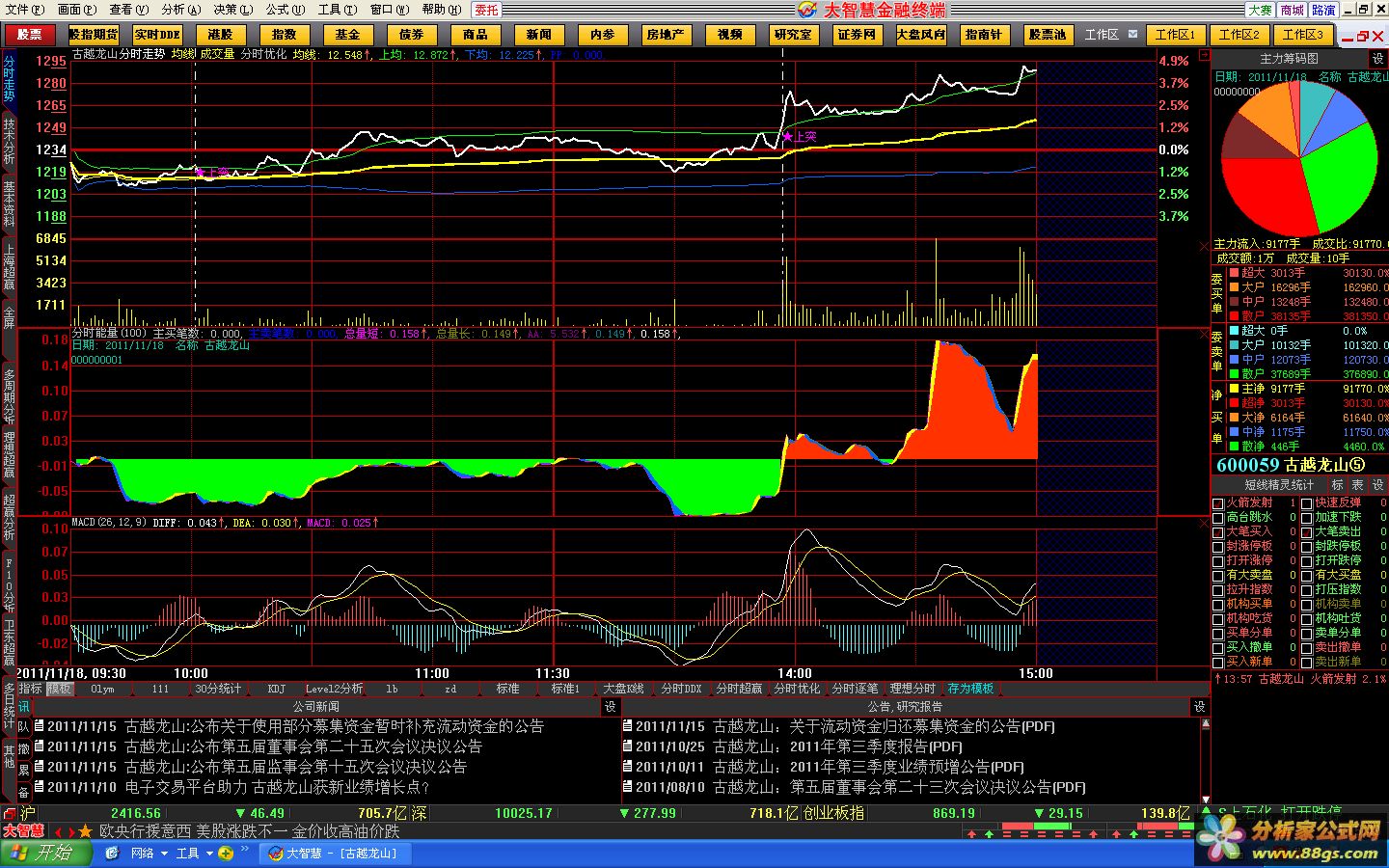Select 技术分析 in left sidebar
1389x868 pixels.
pos(9,143)
